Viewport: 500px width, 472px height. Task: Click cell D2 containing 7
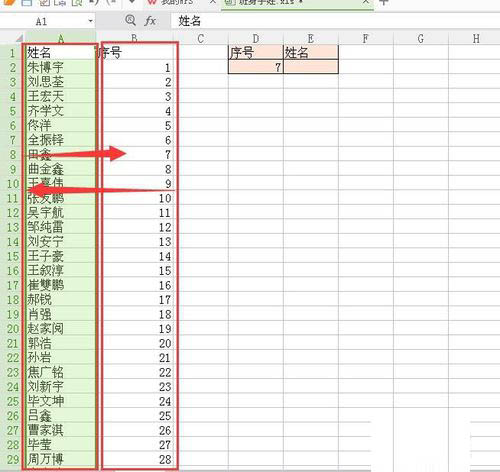[x=256, y=67]
